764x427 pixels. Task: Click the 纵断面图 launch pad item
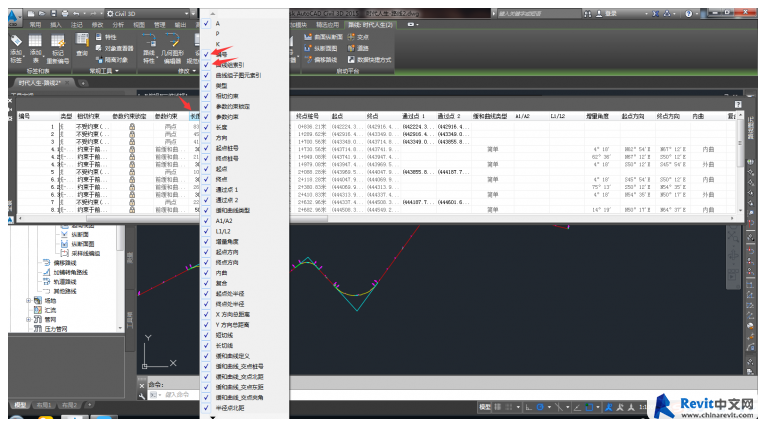[x=320, y=48]
